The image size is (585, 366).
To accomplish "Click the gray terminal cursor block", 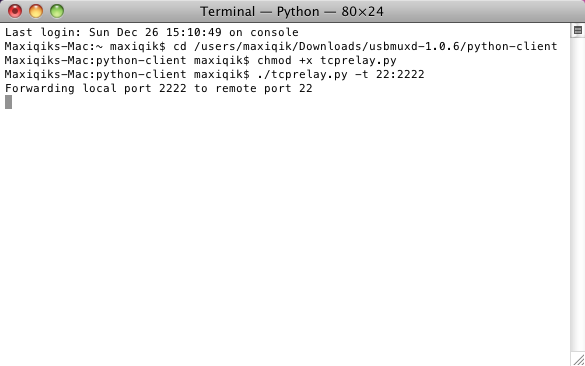I will (x=9, y=102).
